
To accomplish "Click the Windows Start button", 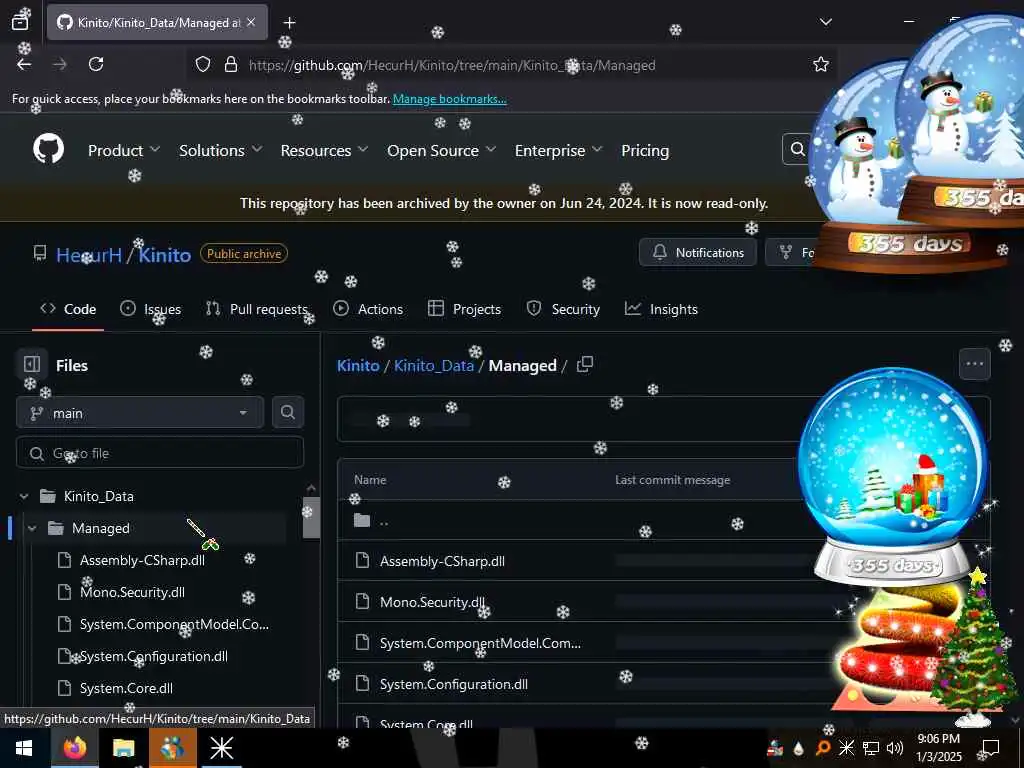I will [x=24, y=748].
